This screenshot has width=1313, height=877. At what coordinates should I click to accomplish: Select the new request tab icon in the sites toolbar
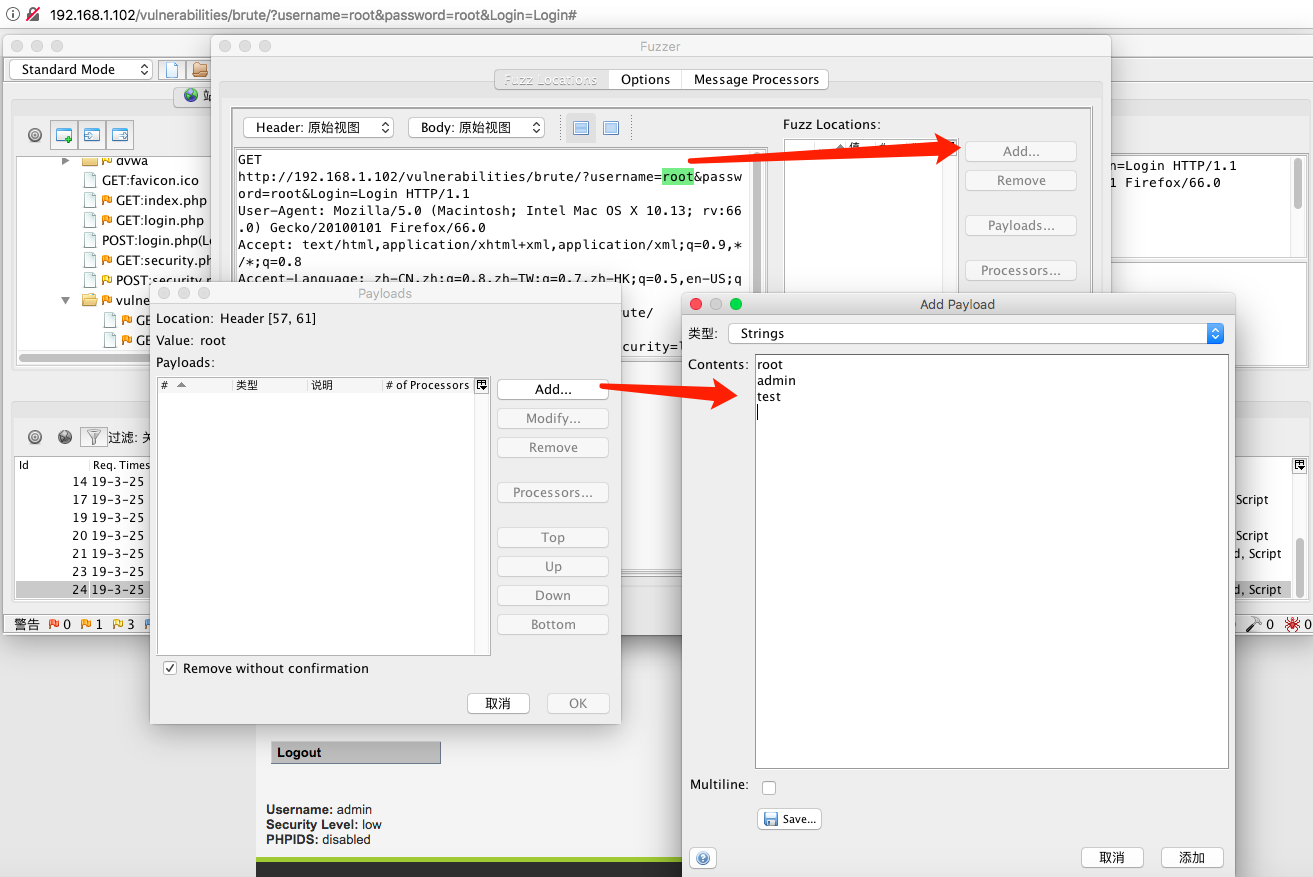click(63, 134)
